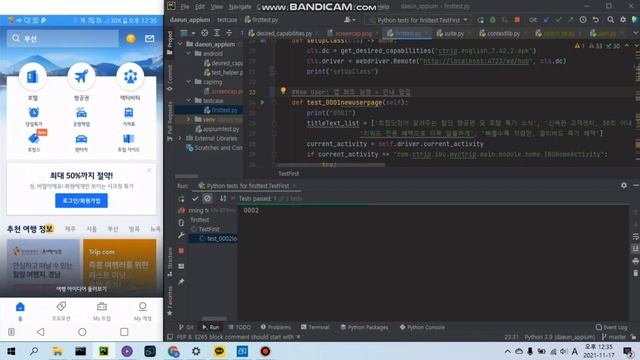Click the red Stop square in Run panel sidebar
The width and height of the screenshot is (640, 360).
point(181,251)
